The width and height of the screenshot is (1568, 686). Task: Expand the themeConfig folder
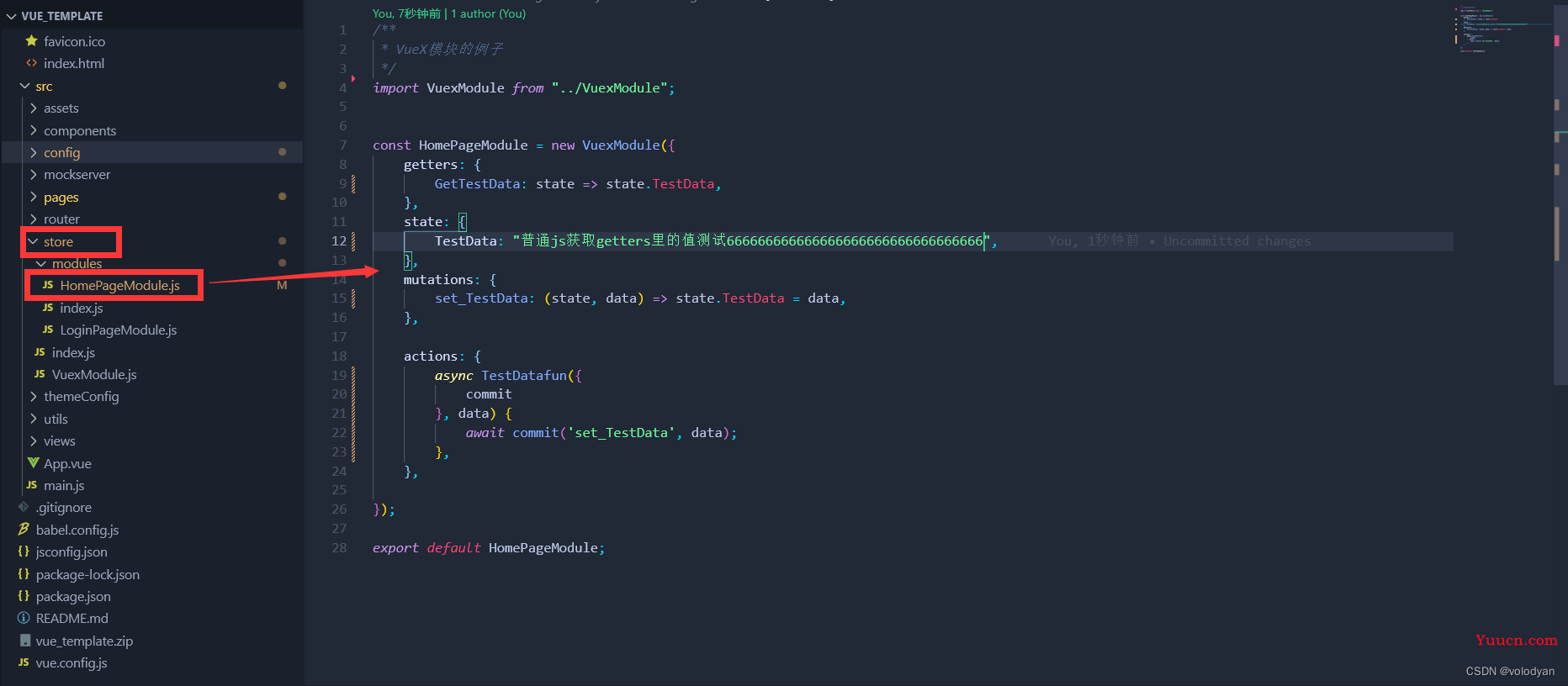pyautogui.click(x=34, y=396)
